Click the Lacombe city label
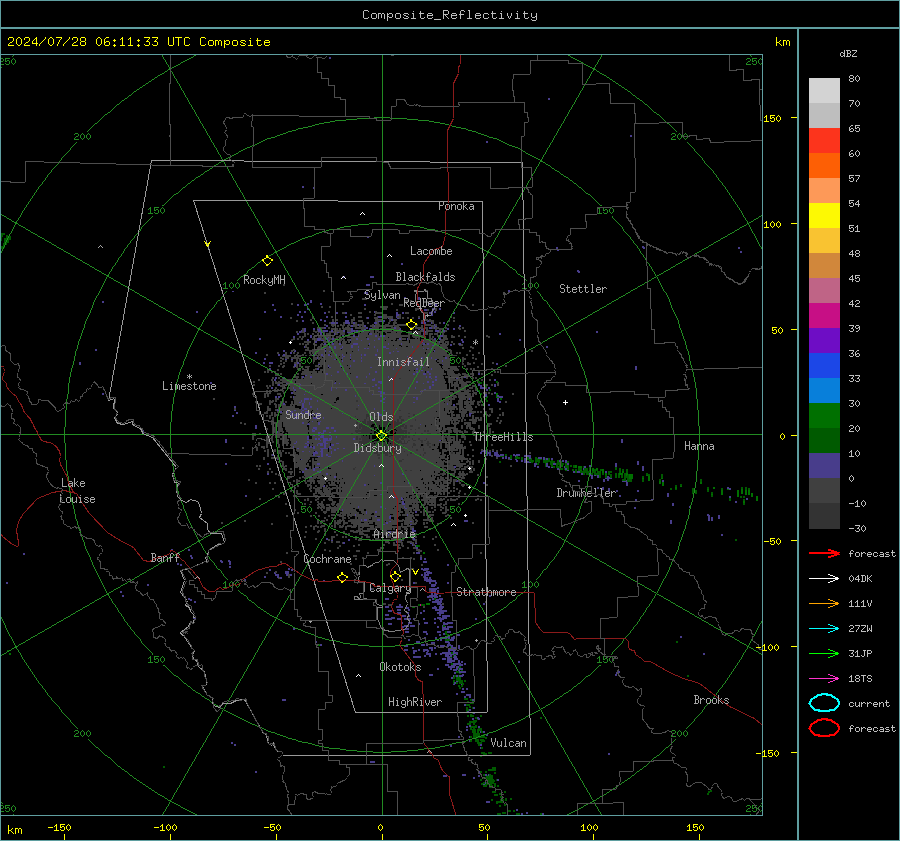Image resolution: width=900 pixels, height=841 pixels. point(431,251)
